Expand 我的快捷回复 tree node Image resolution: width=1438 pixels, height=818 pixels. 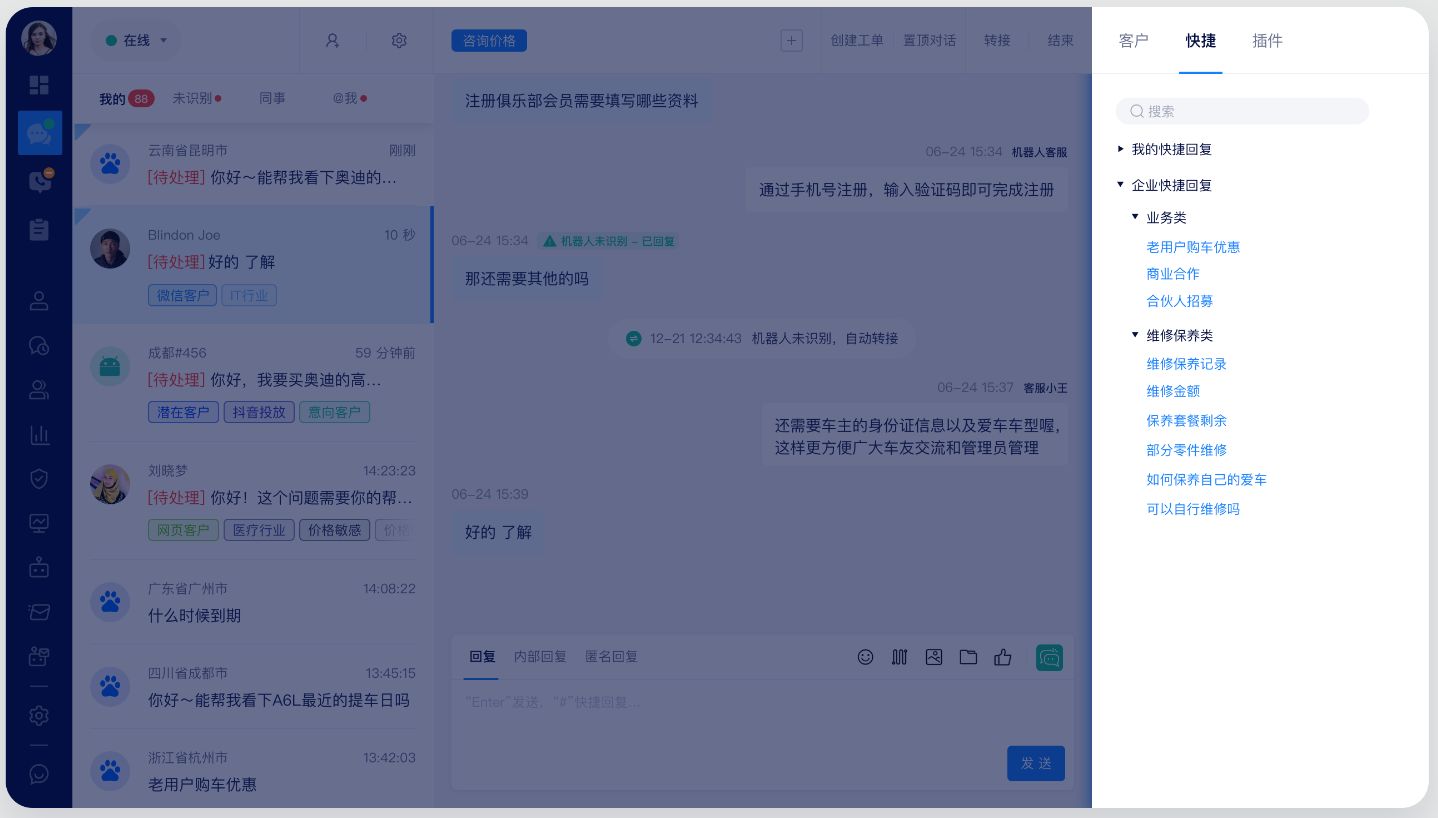point(1121,149)
